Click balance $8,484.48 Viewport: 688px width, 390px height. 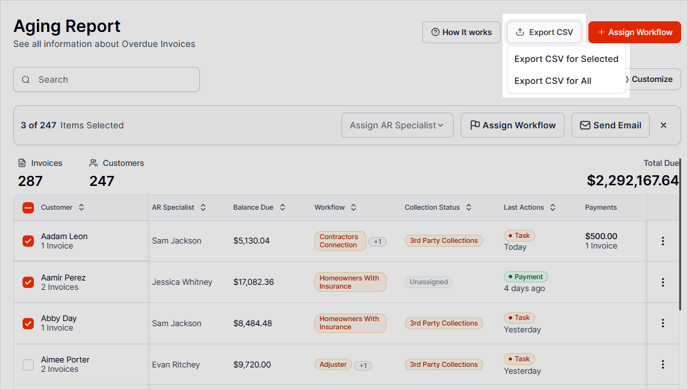pos(253,323)
